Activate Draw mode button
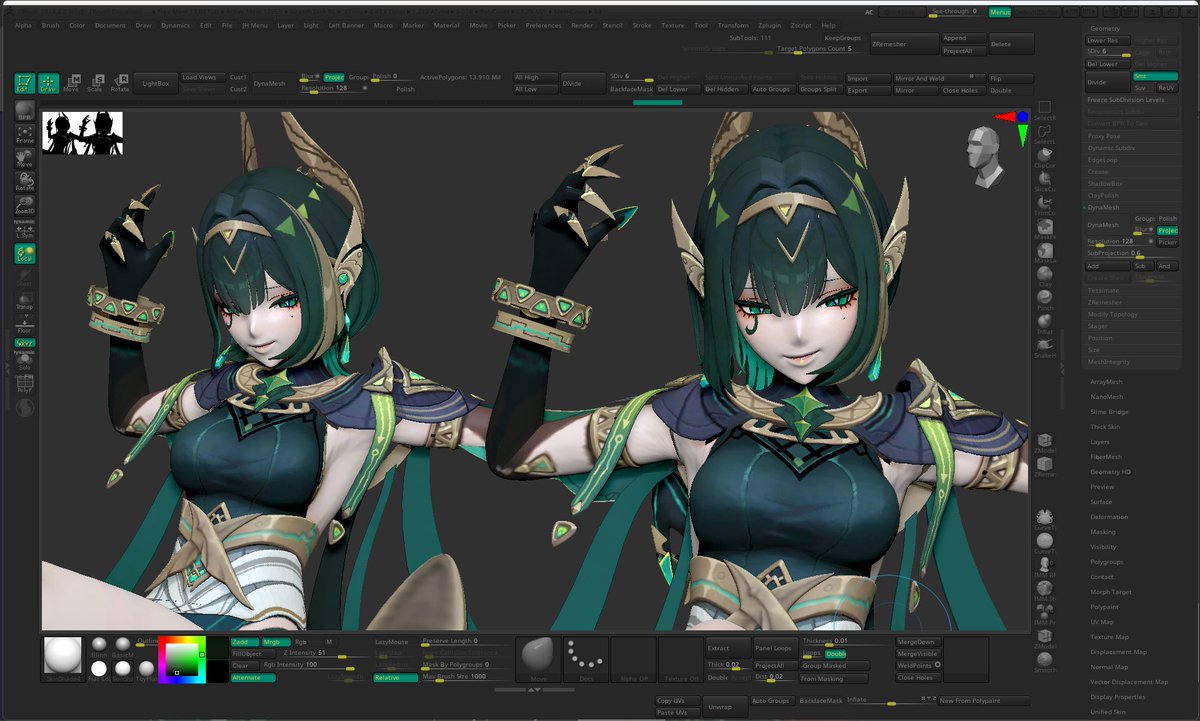Viewport: 1200px width, 721px height. click(x=49, y=83)
